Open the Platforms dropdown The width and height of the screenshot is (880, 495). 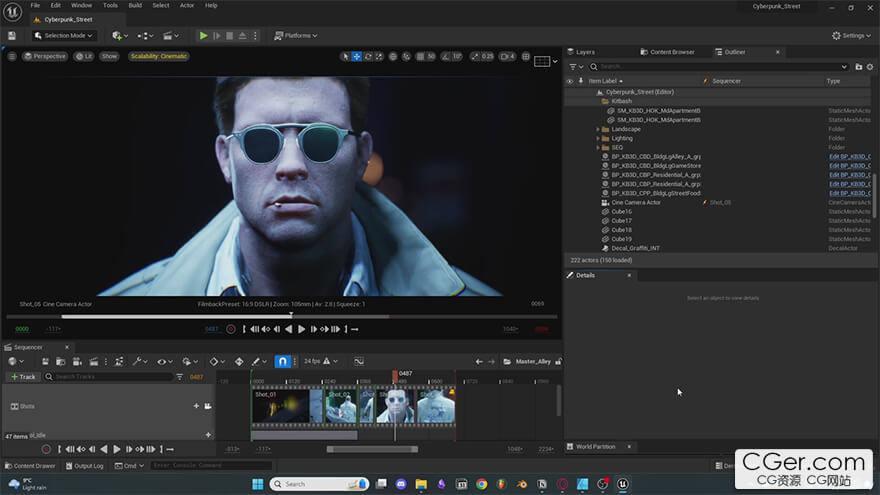[295, 35]
